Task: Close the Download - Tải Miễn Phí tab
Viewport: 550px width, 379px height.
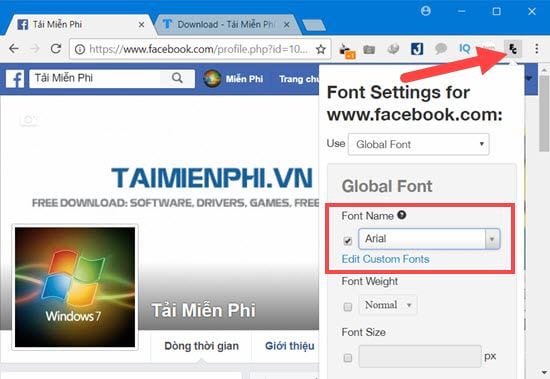Action: pos(287,25)
